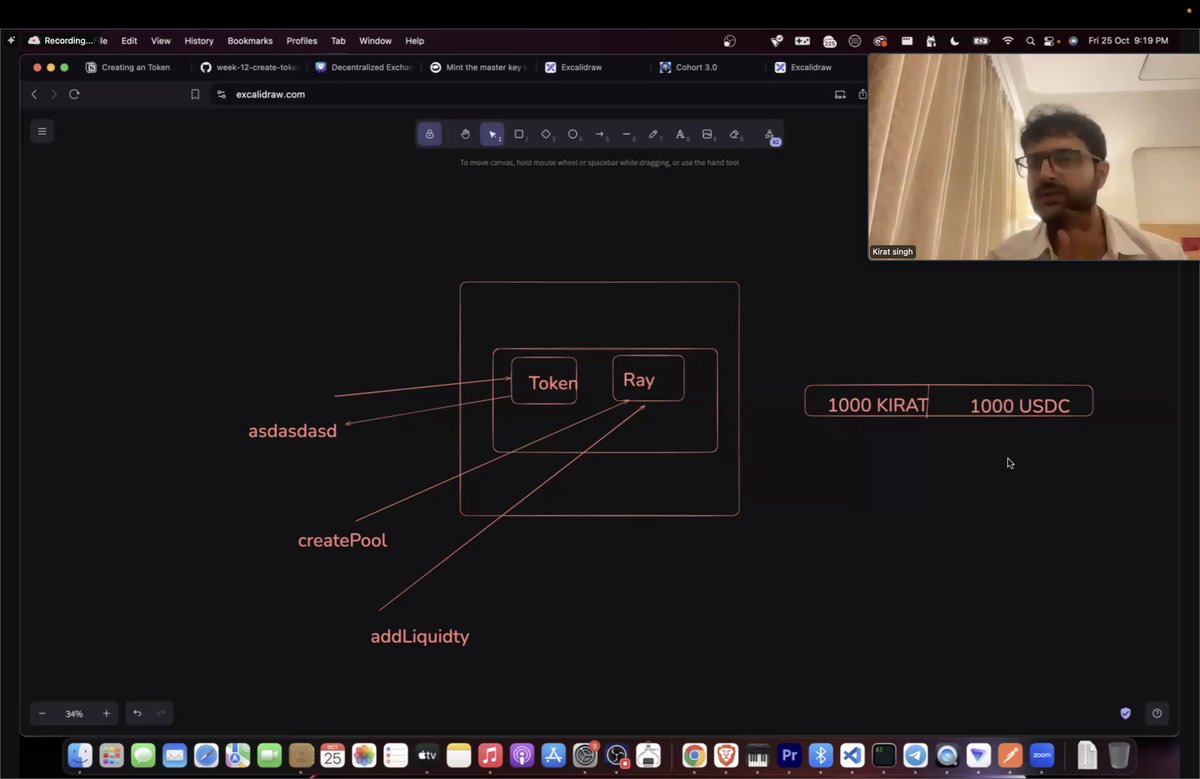Viewport: 1200px width, 779px height.
Task: Select the Hand panning tool
Action: click(464, 133)
